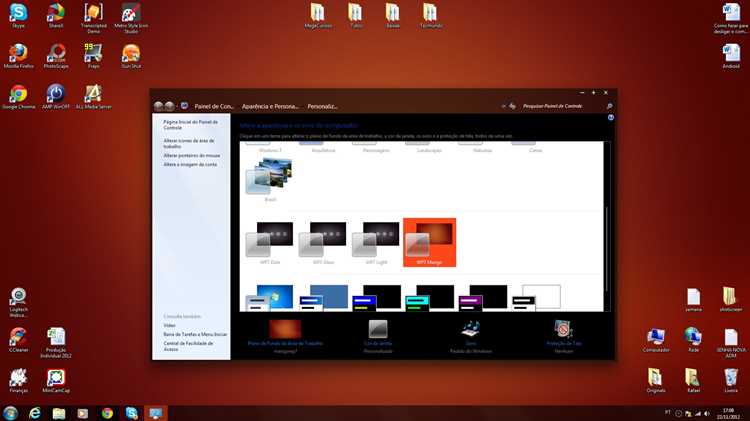This screenshot has height=421, width=750.
Task: Open screen saver settings icon
Action: coord(563,329)
